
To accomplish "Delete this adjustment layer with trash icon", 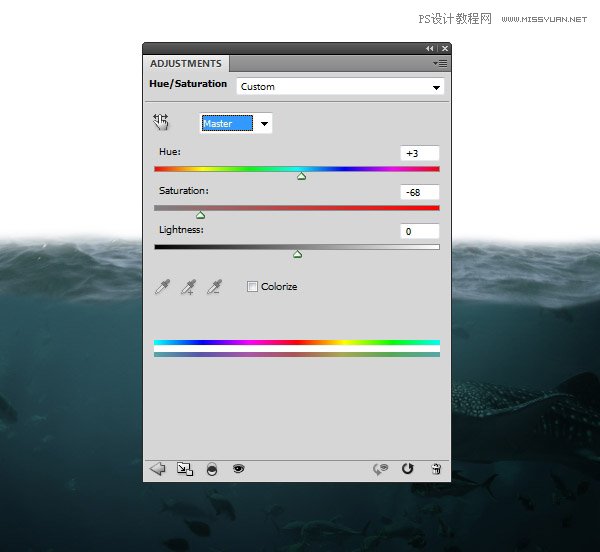I will pyautogui.click(x=435, y=468).
